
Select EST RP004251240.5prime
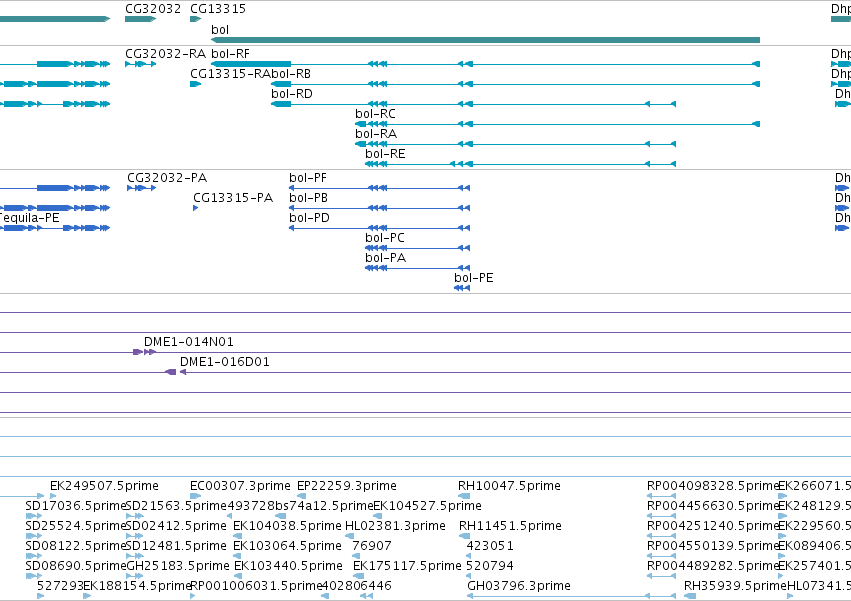pyautogui.click(x=714, y=526)
